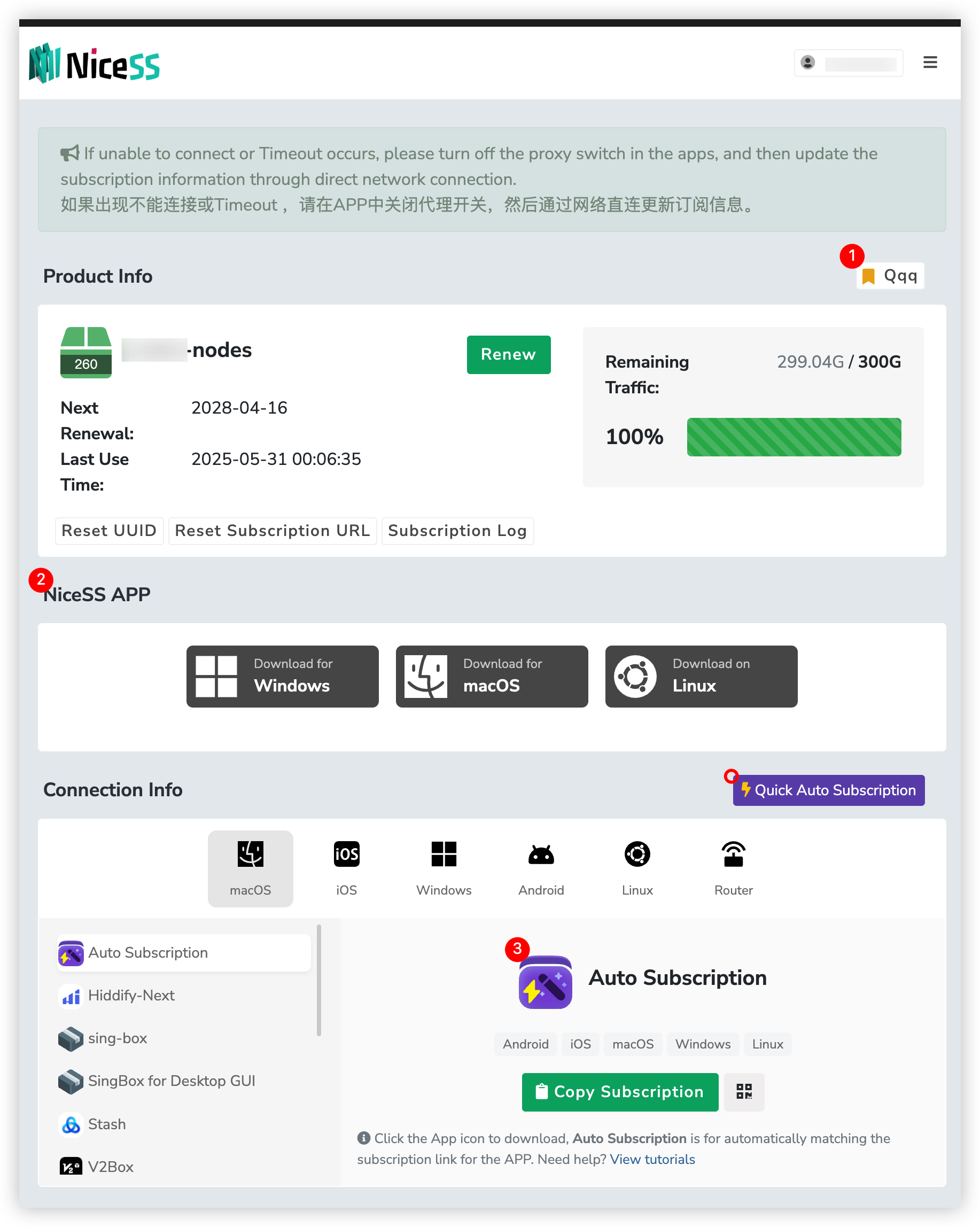Open the hamburger menu icon
980x1227 pixels.
pos(930,62)
